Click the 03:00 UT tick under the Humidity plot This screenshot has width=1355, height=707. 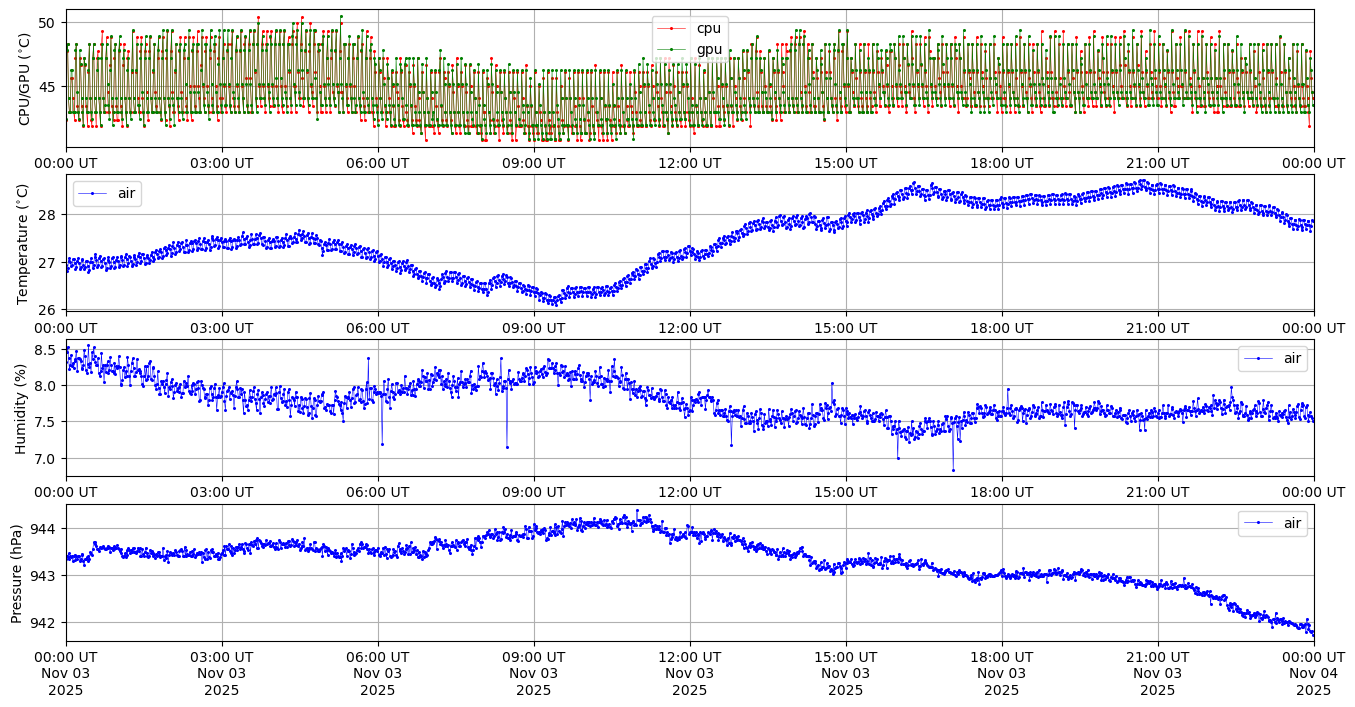(221, 492)
